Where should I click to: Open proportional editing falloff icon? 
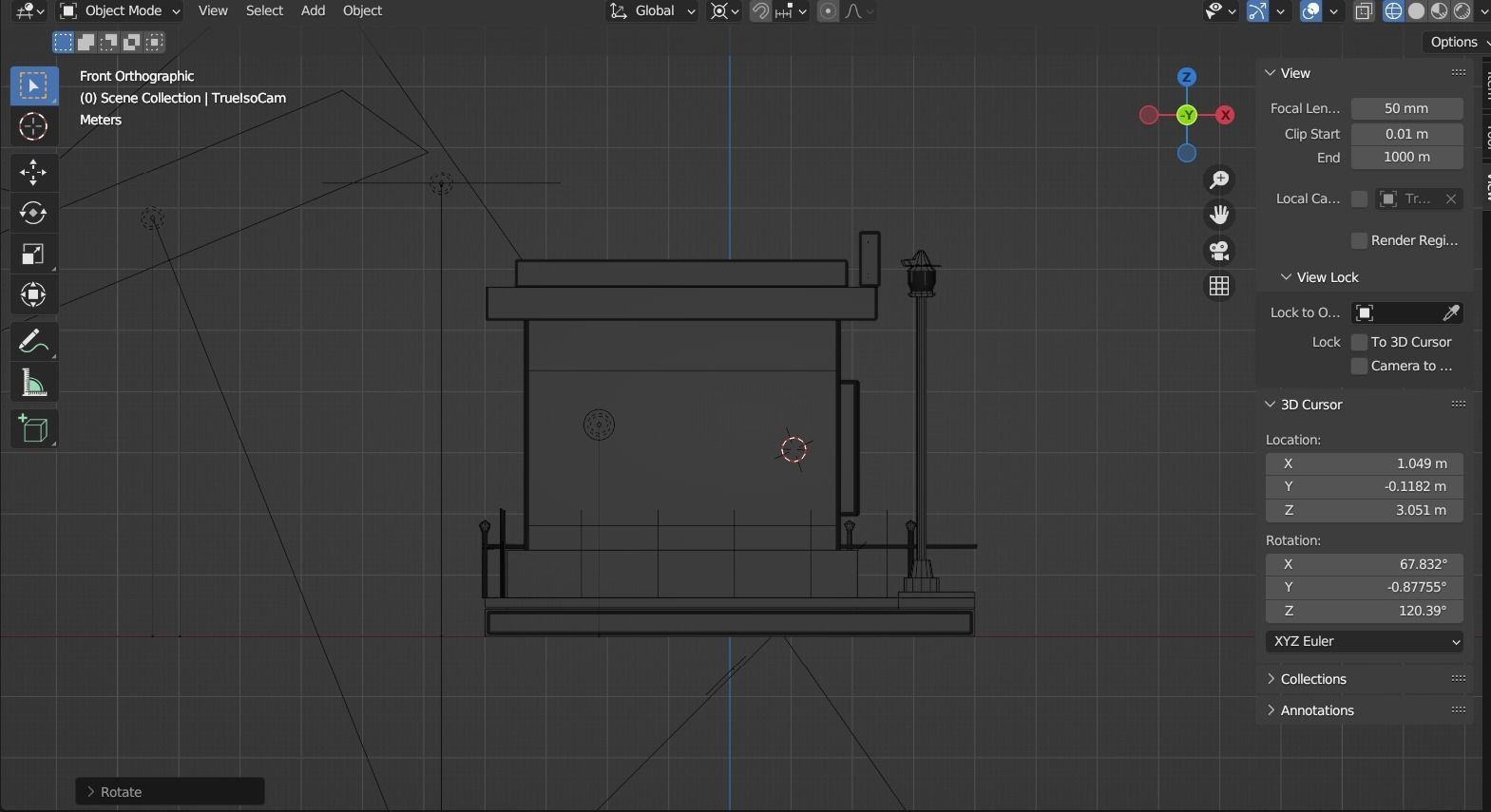coord(858,11)
